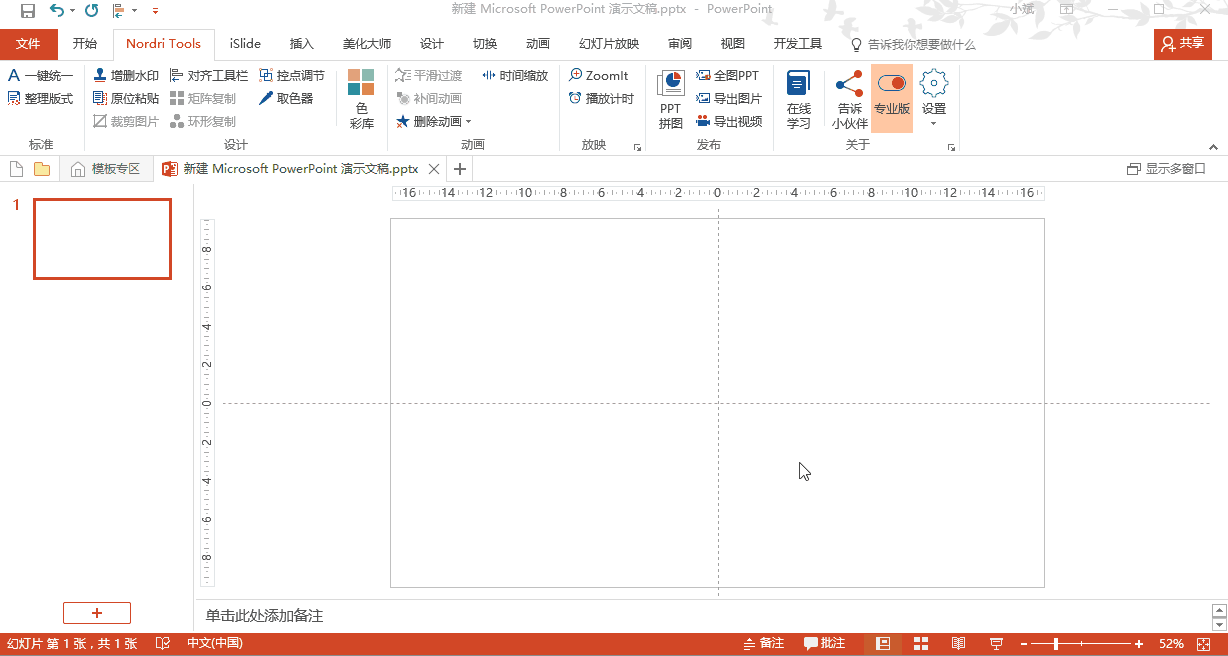1228x656 pixels.
Task: Click the add new slide plus button
Action: tap(97, 613)
